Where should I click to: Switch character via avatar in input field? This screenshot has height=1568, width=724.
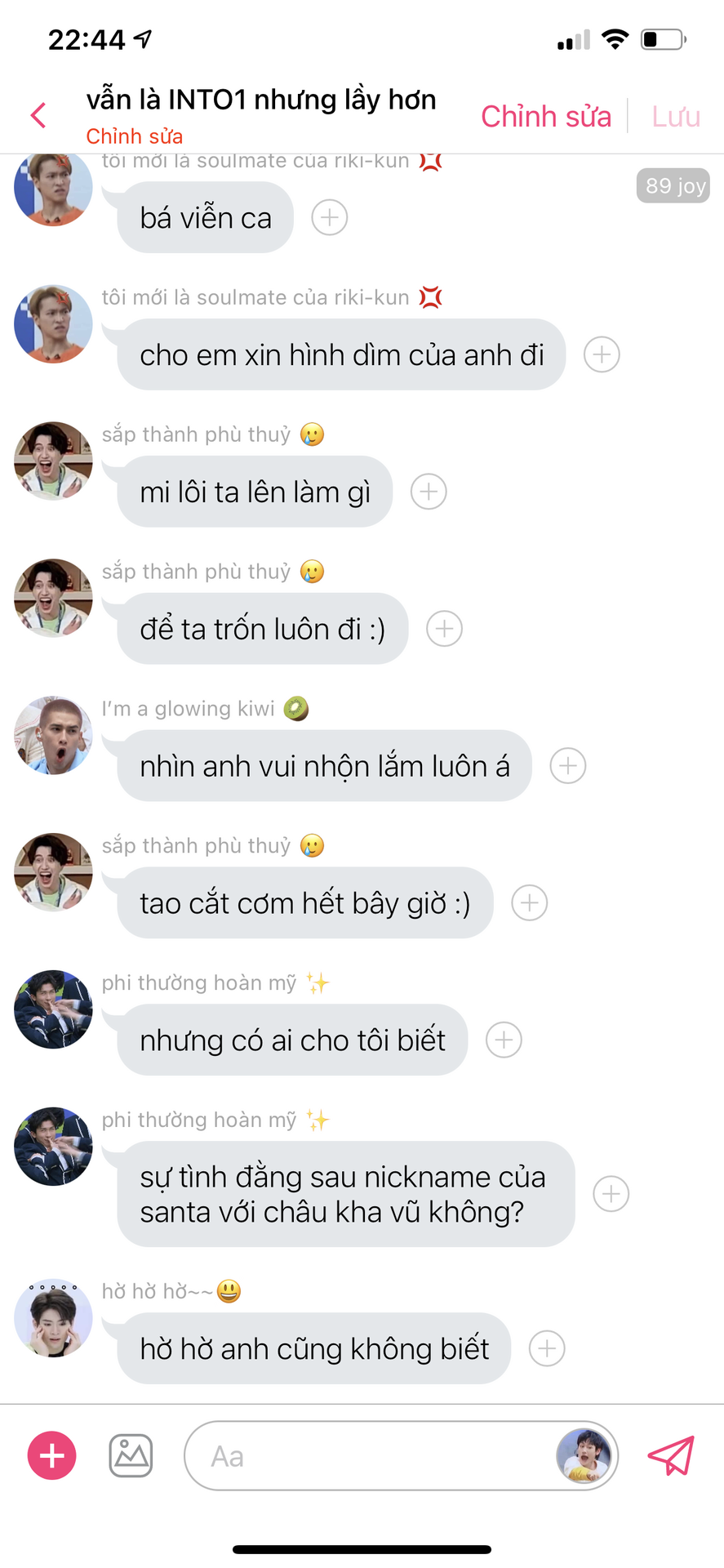(584, 1455)
